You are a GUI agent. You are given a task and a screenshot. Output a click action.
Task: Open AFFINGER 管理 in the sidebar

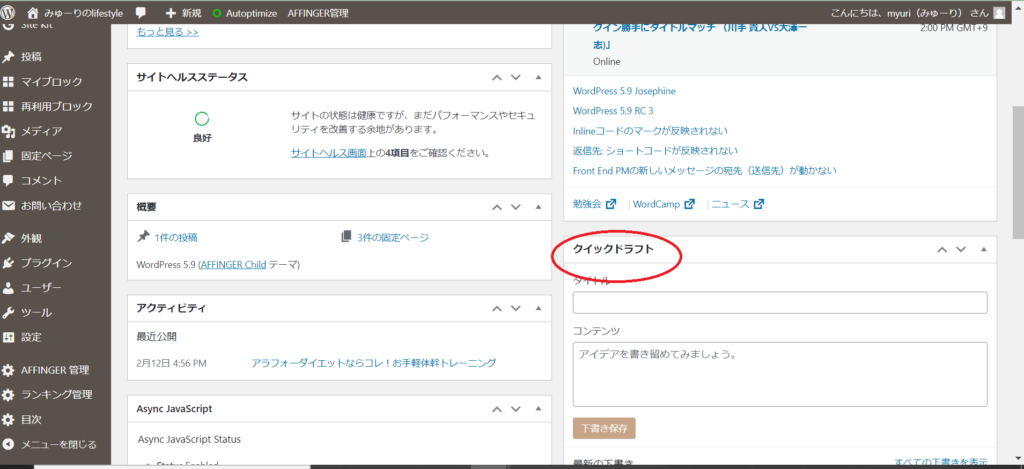click(54, 370)
